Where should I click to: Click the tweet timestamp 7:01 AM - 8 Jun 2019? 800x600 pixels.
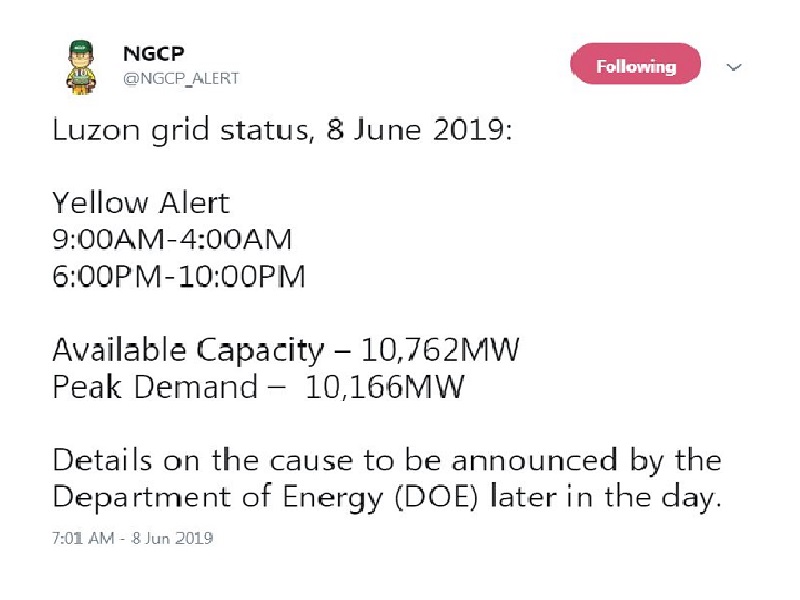click(x=133, y=539)
